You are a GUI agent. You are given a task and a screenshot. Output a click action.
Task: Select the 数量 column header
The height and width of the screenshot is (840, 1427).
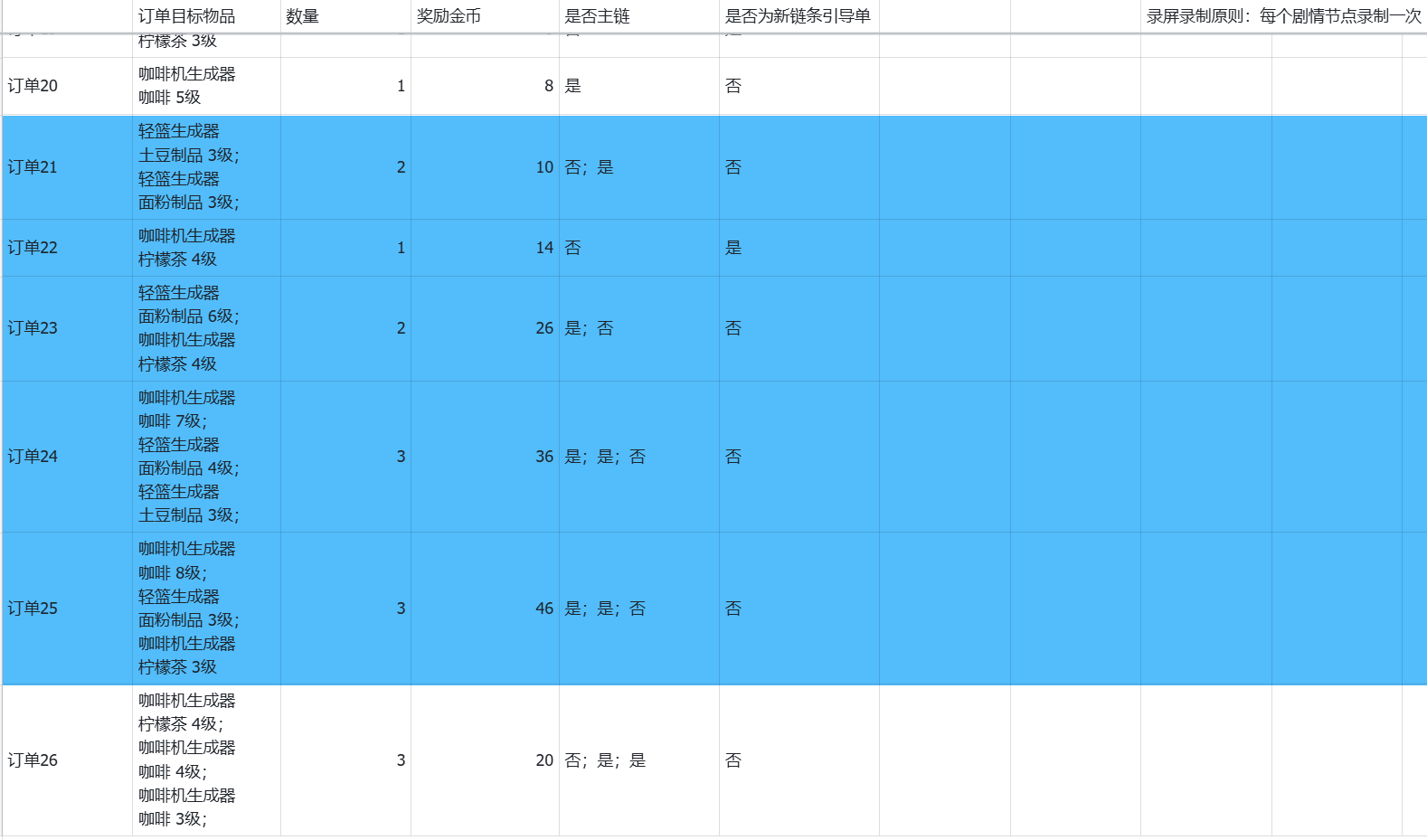(x=345, y=16)
